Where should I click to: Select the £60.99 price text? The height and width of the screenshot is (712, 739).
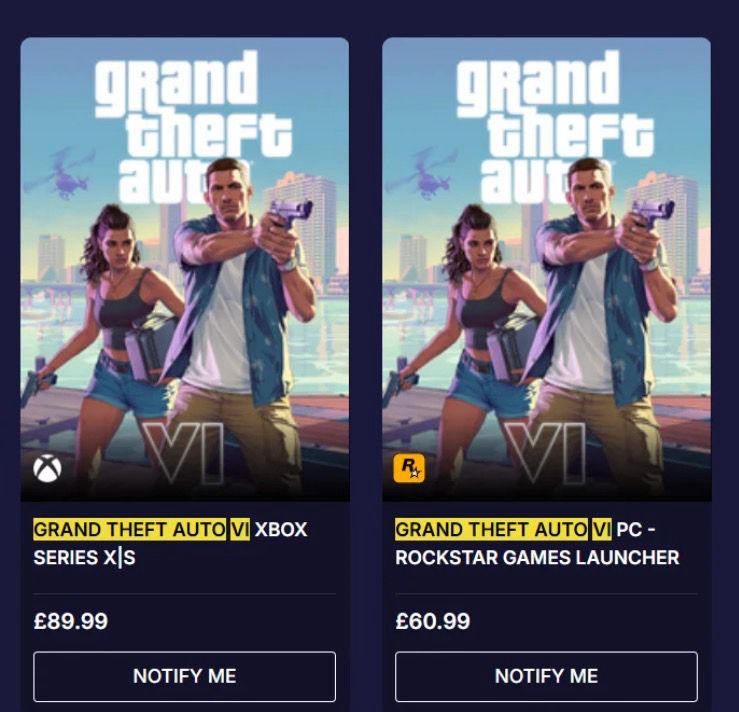pos(433,621)
